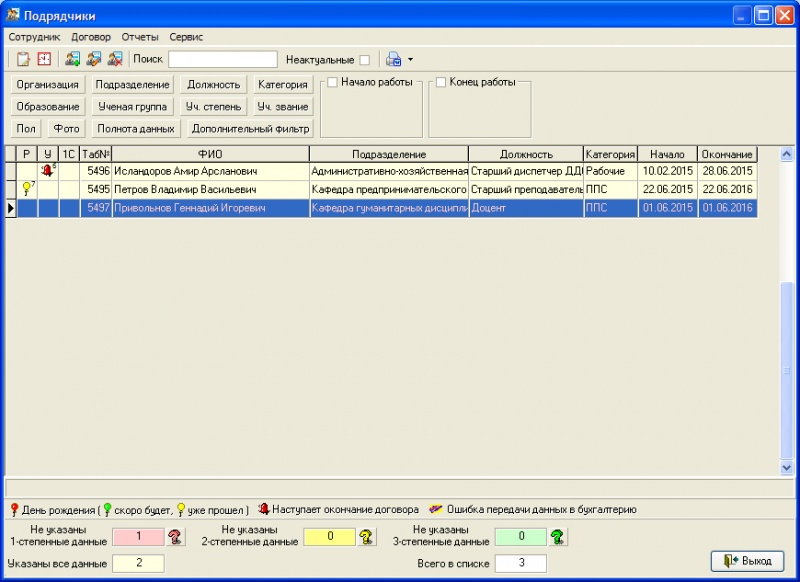The image size is (800, 582).
Task: Click the red bell icon in row 5496
Action: point(47,170)
